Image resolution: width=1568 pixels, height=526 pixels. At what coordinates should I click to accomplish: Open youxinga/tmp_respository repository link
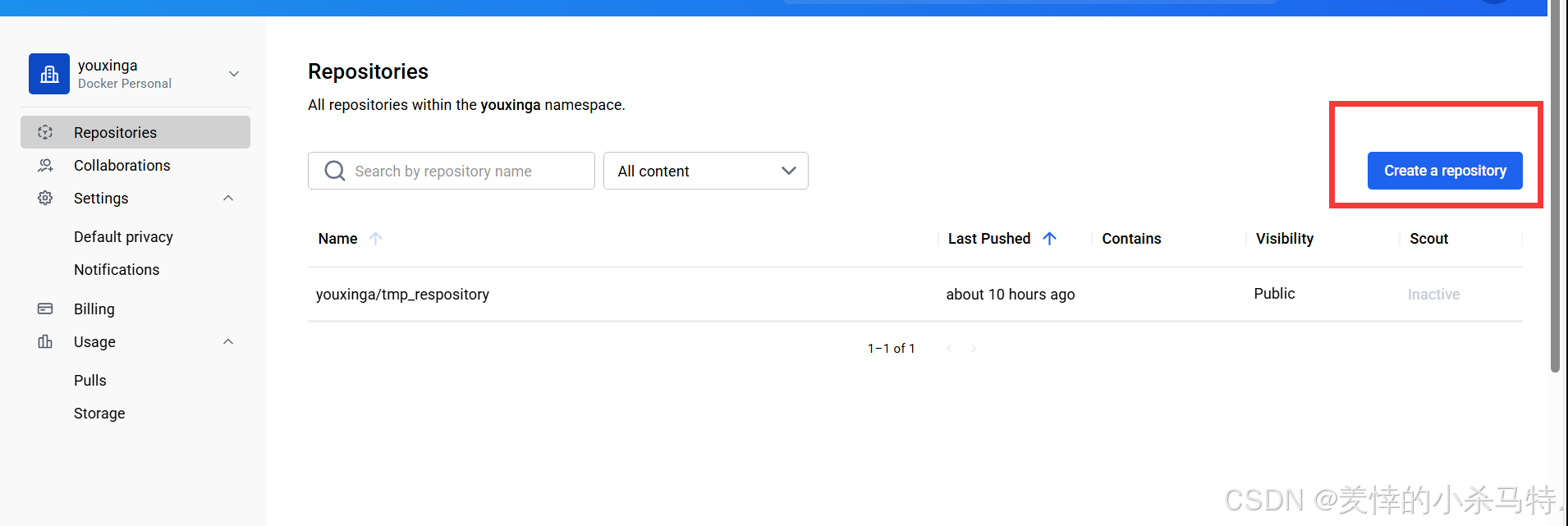coord(402,295)
